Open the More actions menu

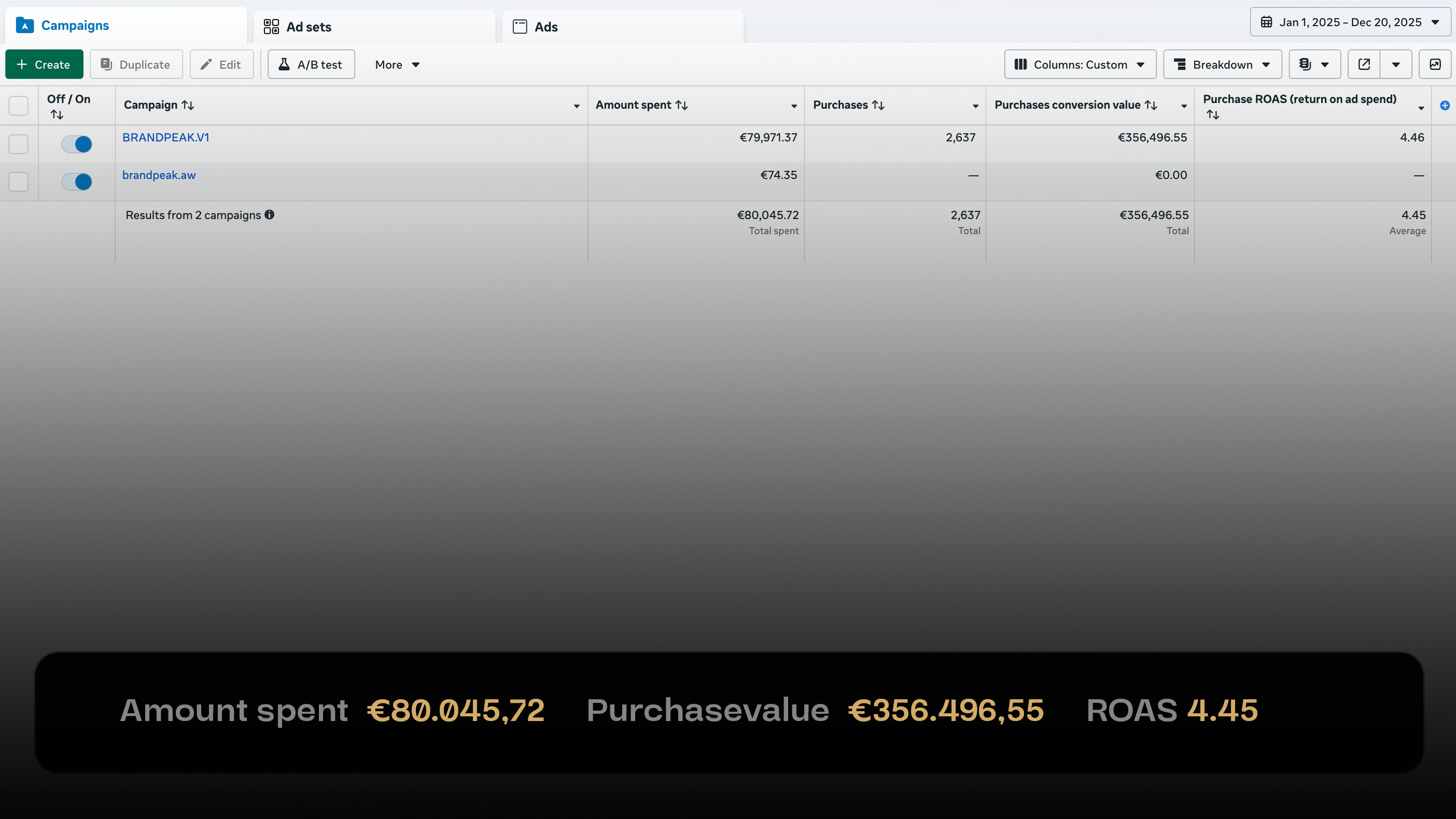[x=397, y=64]
